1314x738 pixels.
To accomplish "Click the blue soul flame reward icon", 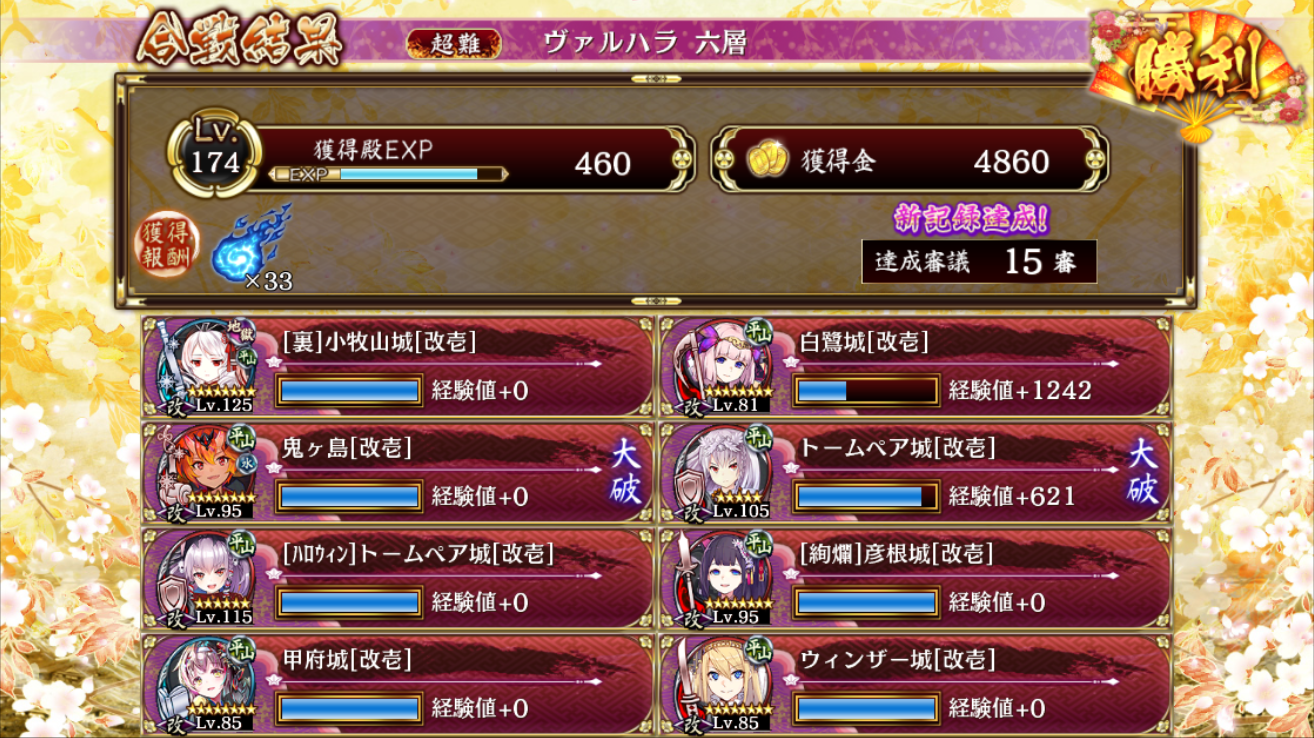I will [x=248, y=243].
